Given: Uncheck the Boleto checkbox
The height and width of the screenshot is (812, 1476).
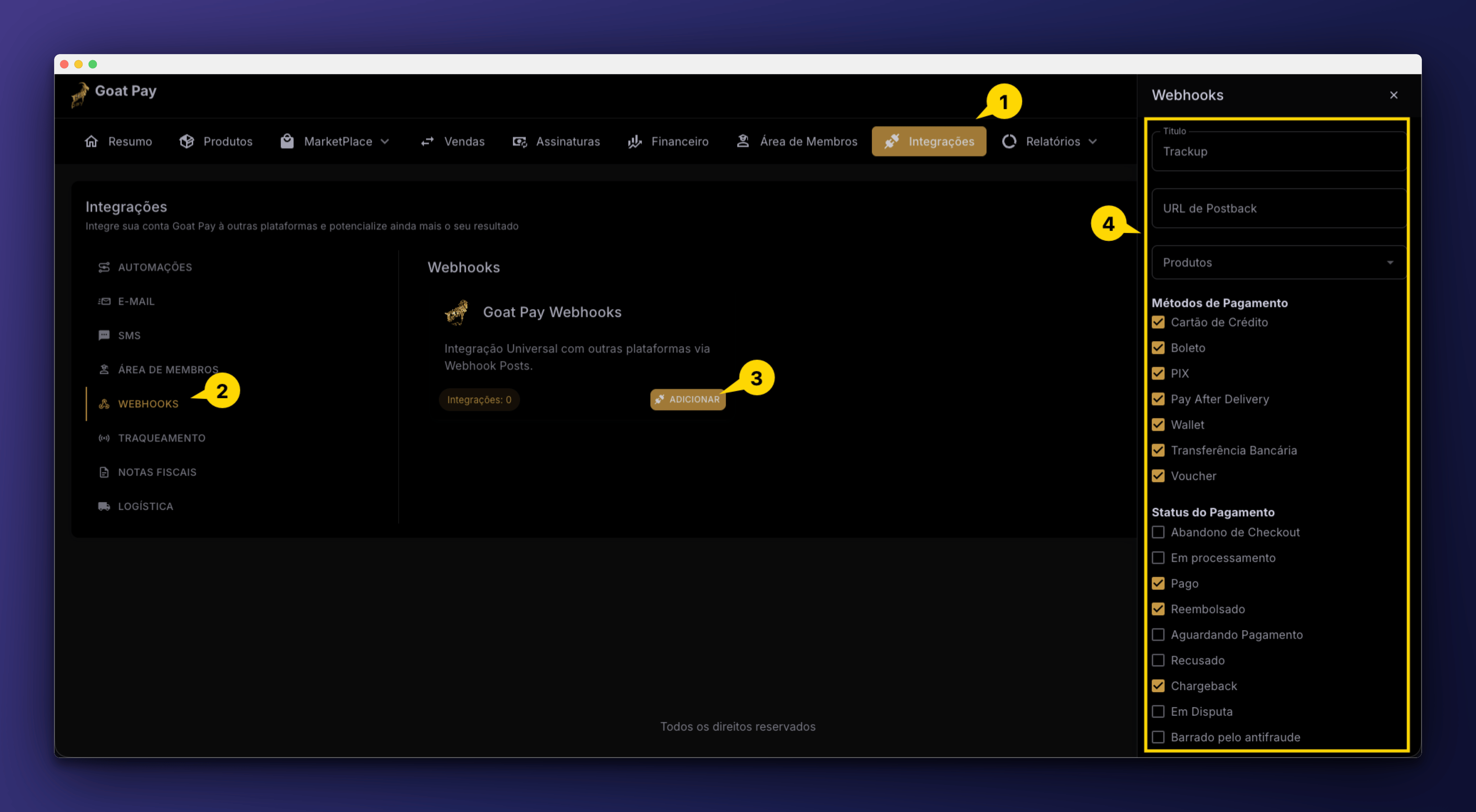Looking at the screenshot, I should [x=1158, y=348].
